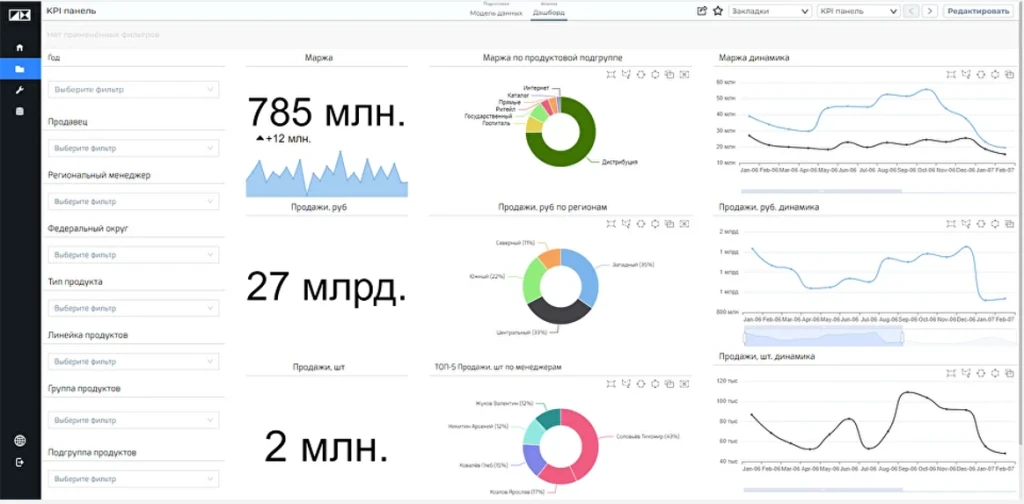Screen dimensions: 1024x504
Task: Click the Редактировать button
Action: pyautogui.click(x=978, y=11)
